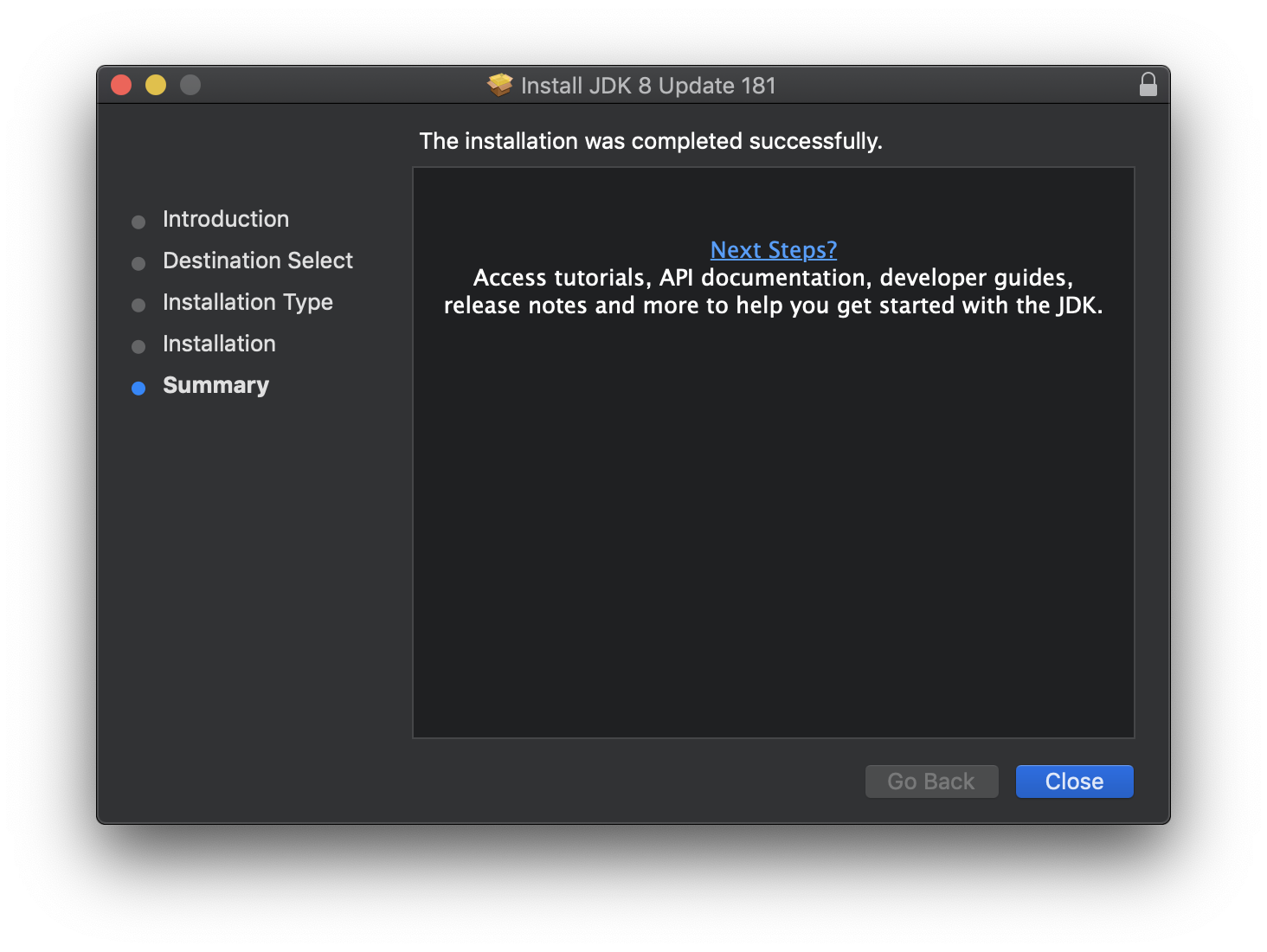This screenshot has width=1267, height=952.
Task: Select the Installation step in sidebar
Action: pos(219,344)
